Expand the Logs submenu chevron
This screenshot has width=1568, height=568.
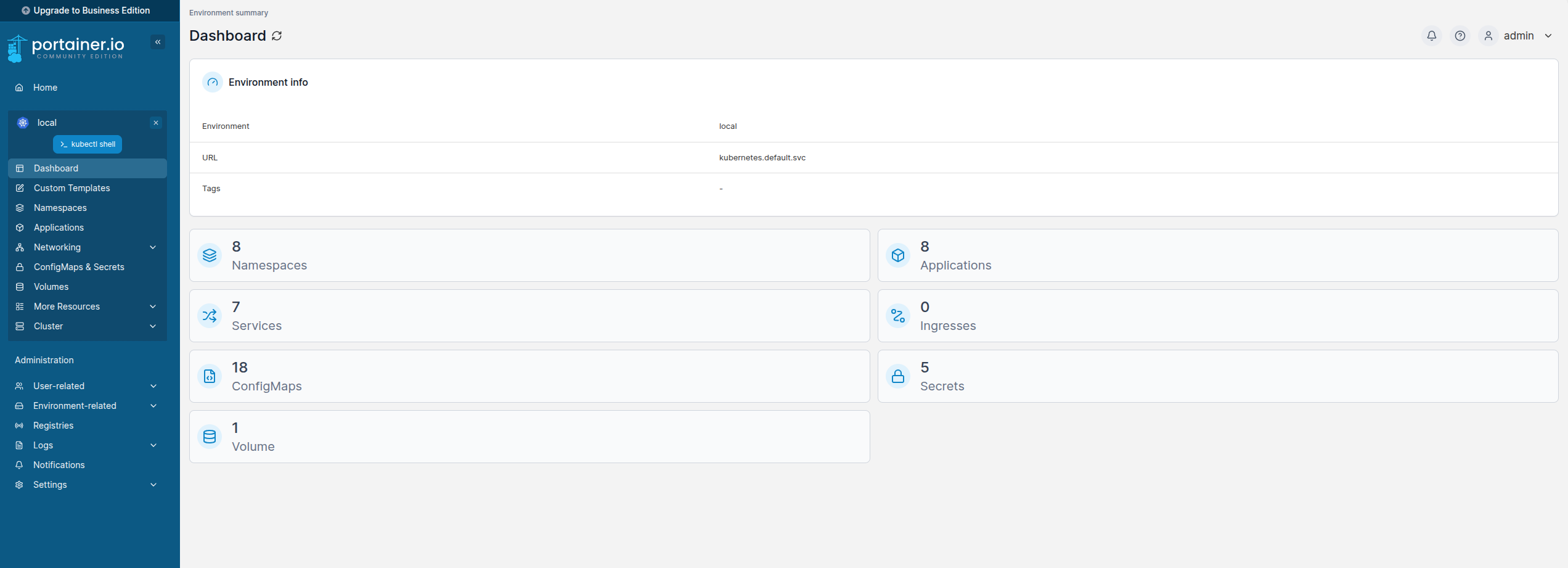(153, 445)
